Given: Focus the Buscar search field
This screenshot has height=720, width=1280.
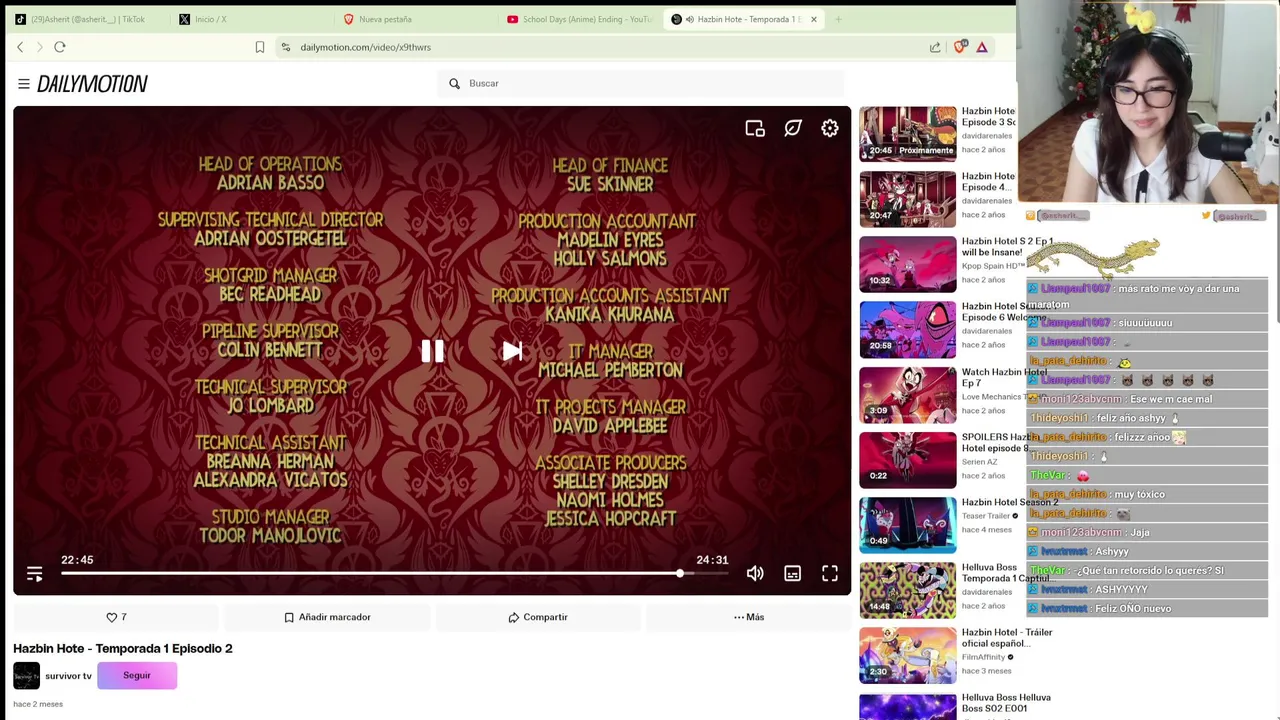Looking at the screenshot, I should click(x=640, y=84).
